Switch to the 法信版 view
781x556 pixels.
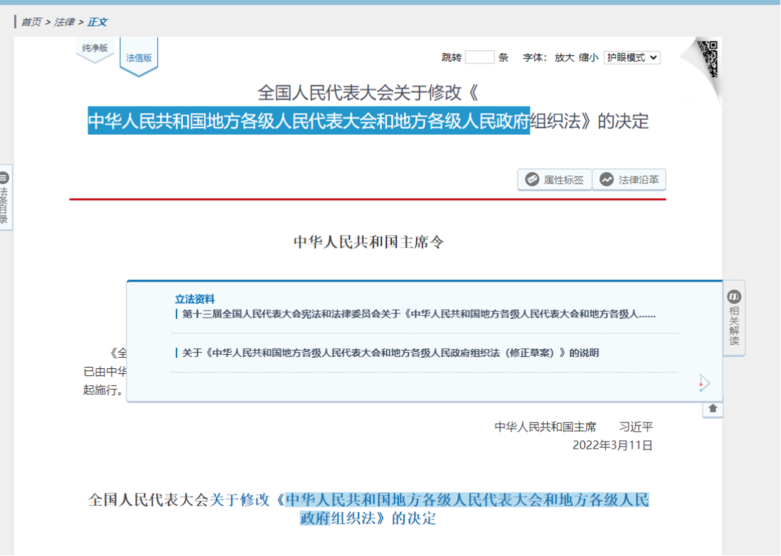tap(139, 58)
